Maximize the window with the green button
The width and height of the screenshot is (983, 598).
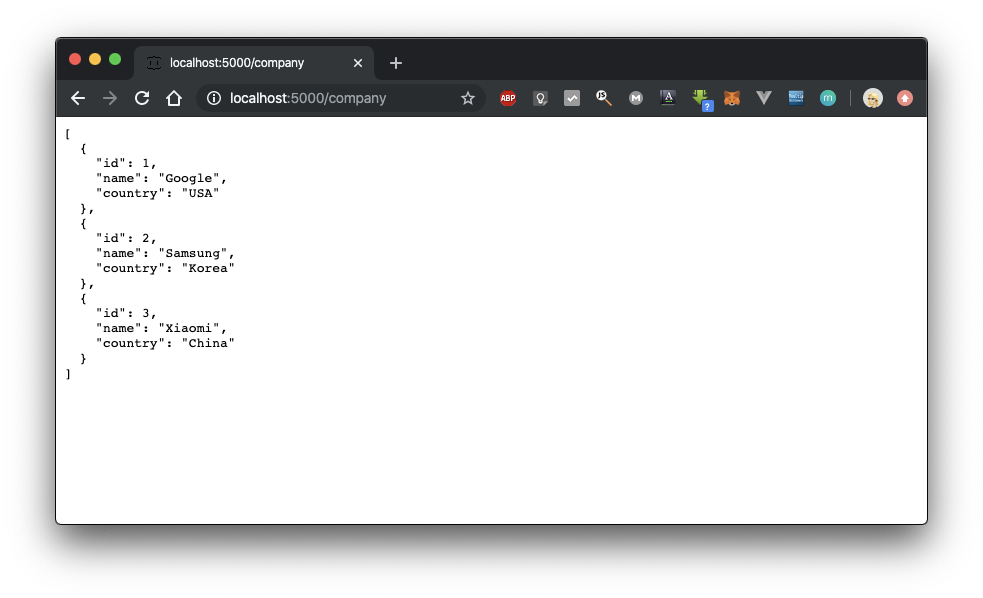(x=115, y=59)
